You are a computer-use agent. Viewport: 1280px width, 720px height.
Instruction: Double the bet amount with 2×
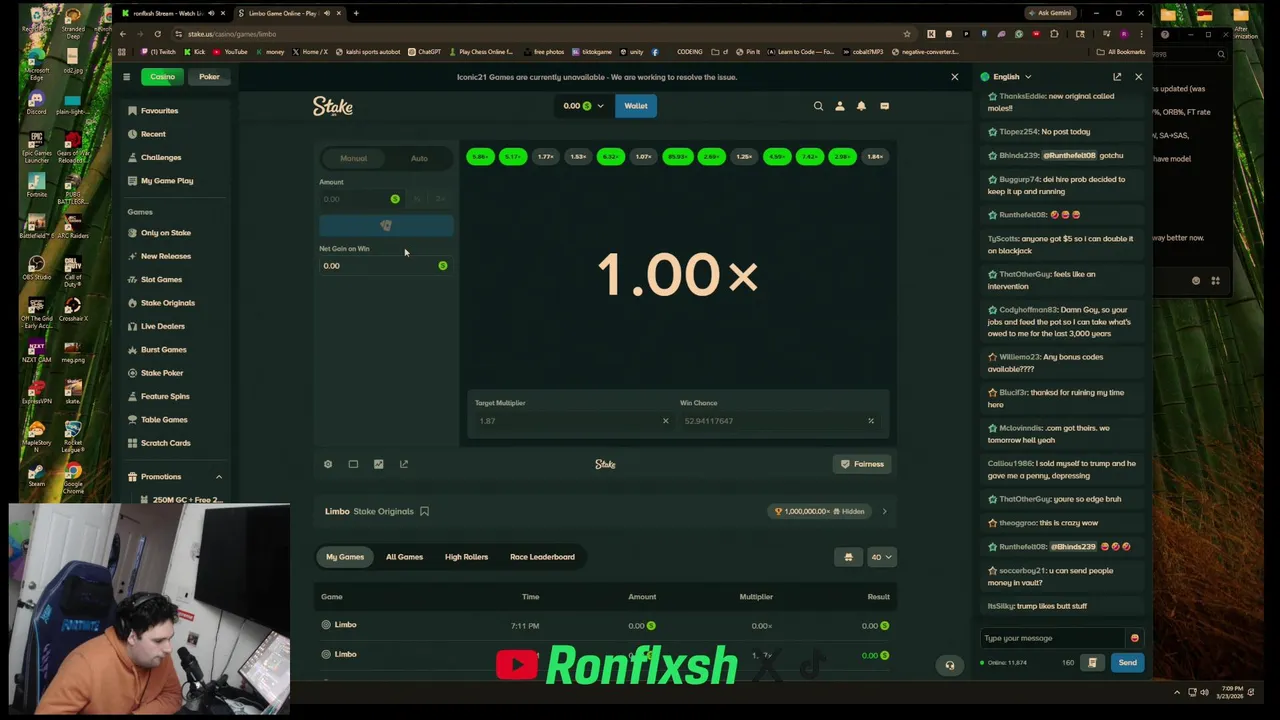[x=440, y=199]
